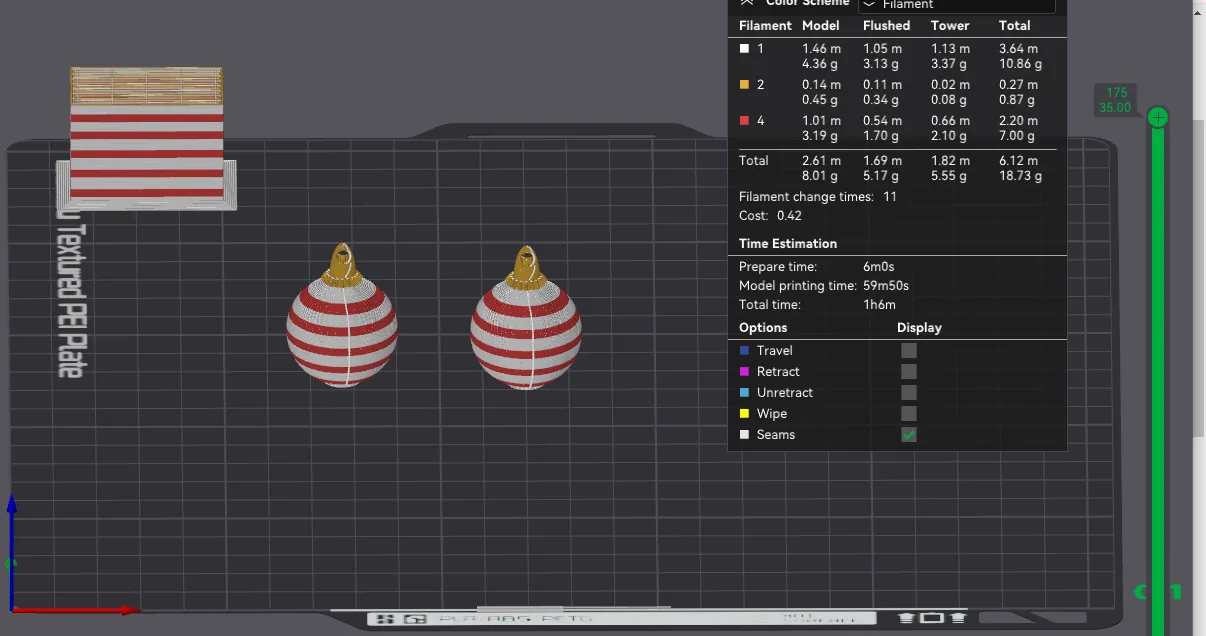1206x636 pixels.
Task: Click filament 2 total weight 0.87 g
Action: coord(1017,100)
